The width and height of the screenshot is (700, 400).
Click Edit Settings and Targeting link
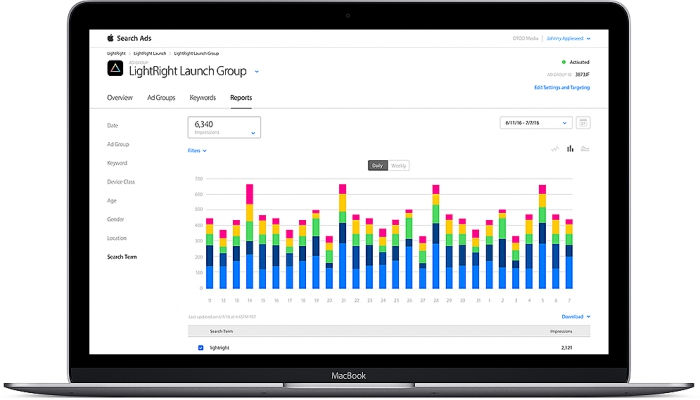coord(562,88)
